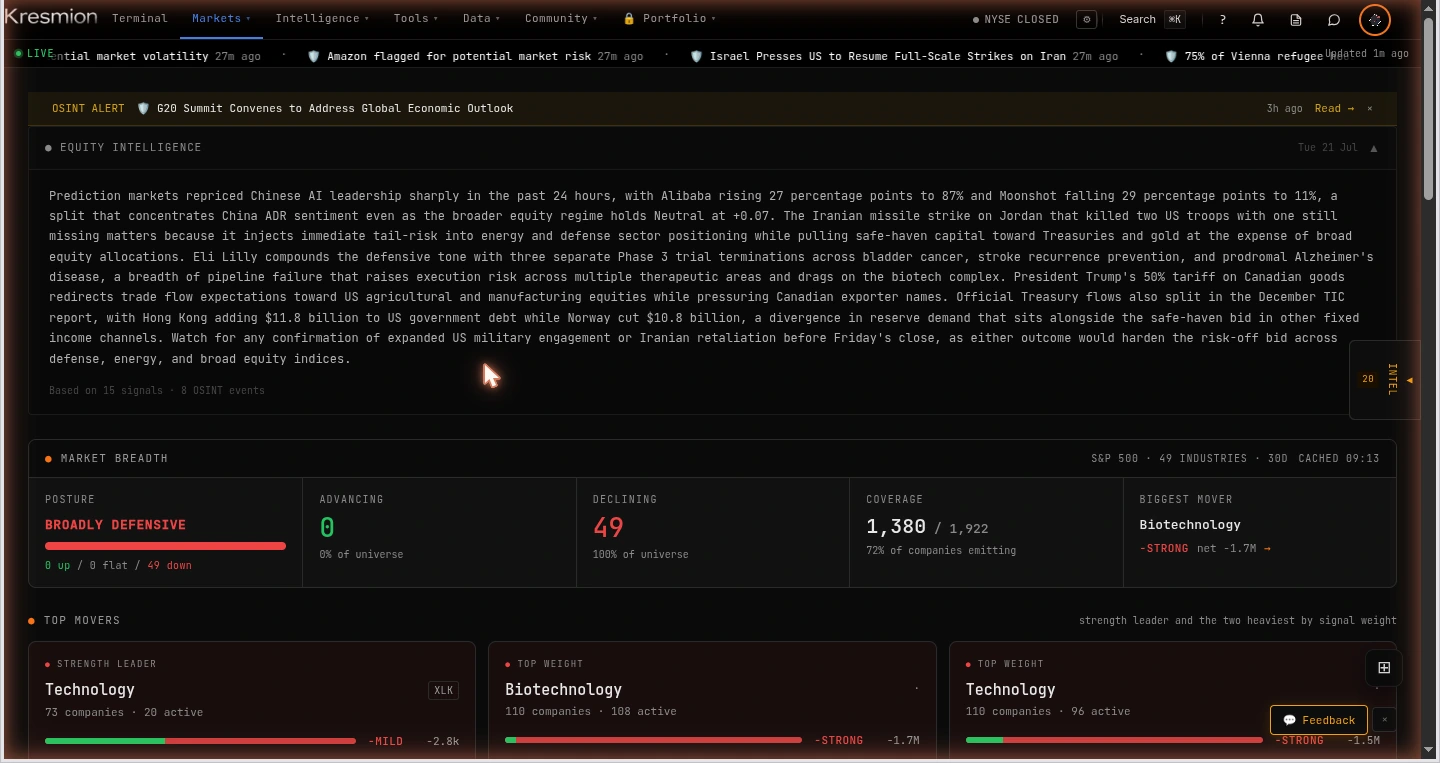Close the Feedback widget
The image size is (1440, 763).
coord(1384,719)
